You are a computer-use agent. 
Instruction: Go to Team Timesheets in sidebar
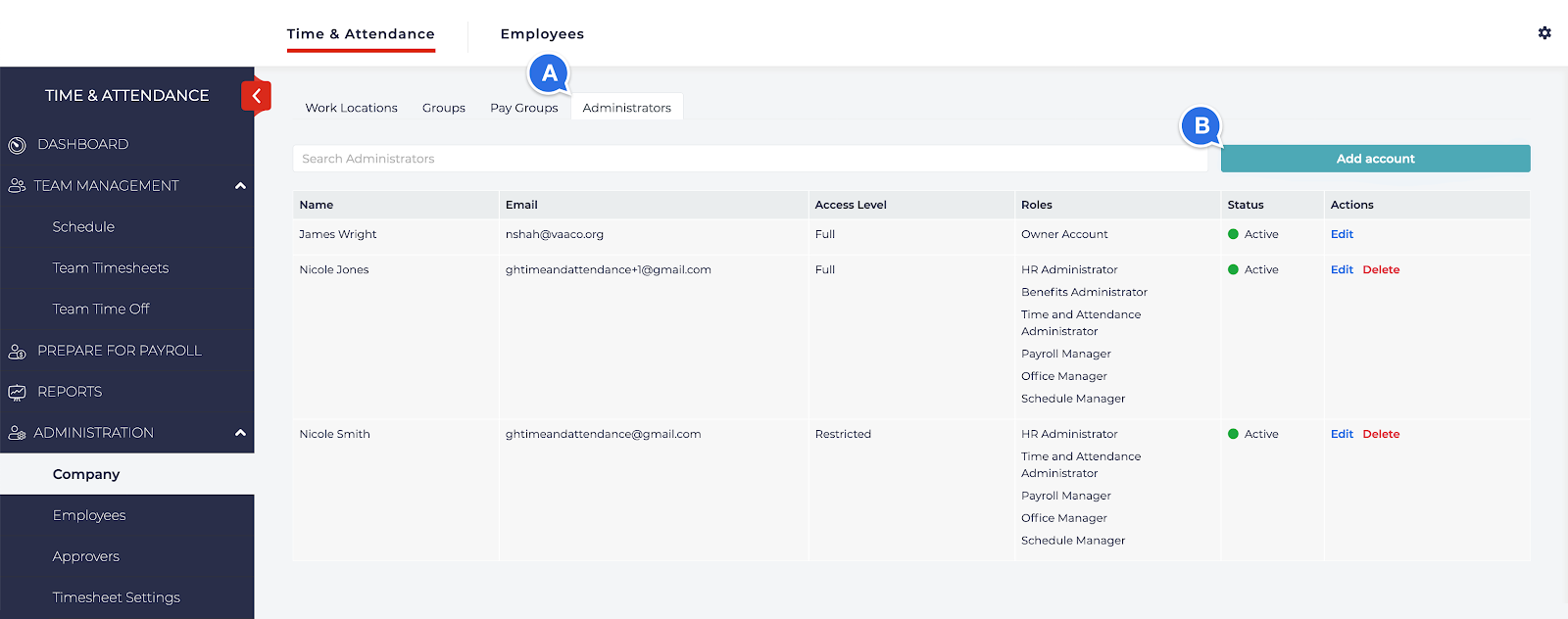coord(111,268)
